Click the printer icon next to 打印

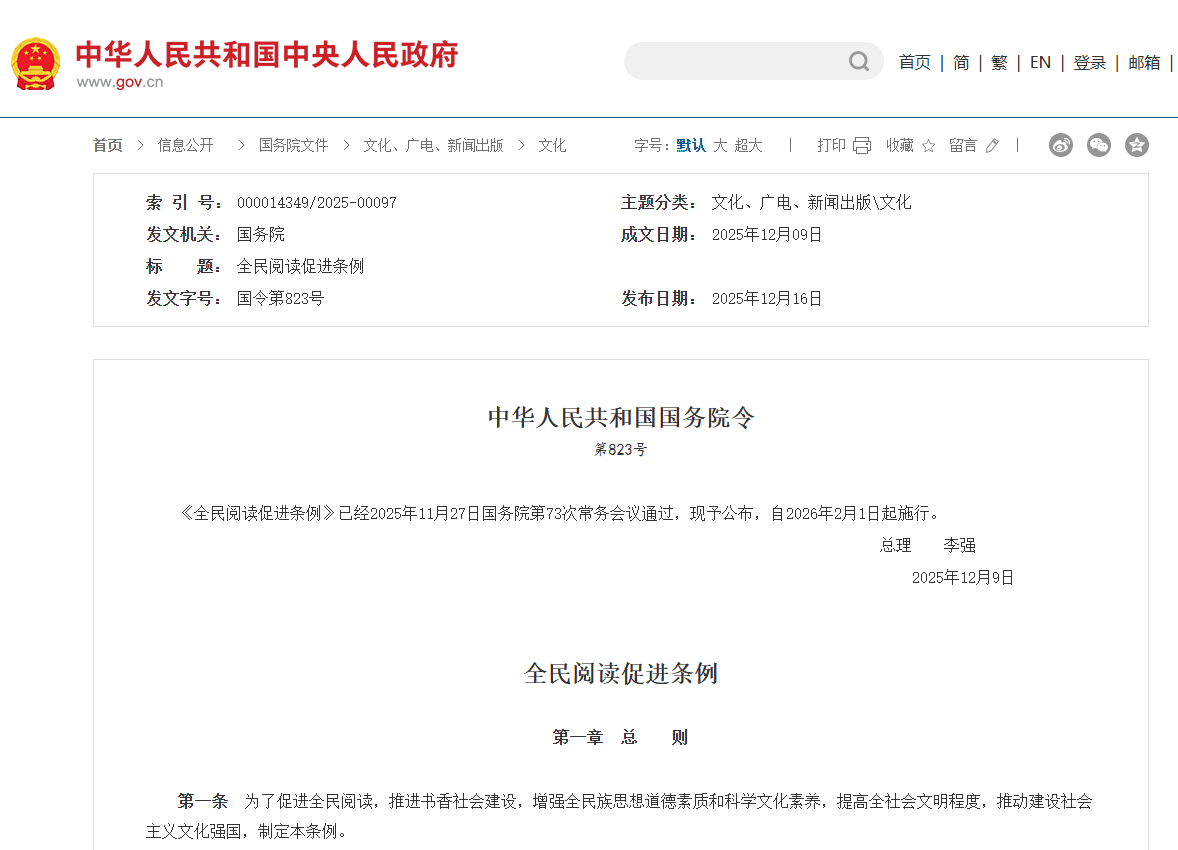tap(862, 146)
